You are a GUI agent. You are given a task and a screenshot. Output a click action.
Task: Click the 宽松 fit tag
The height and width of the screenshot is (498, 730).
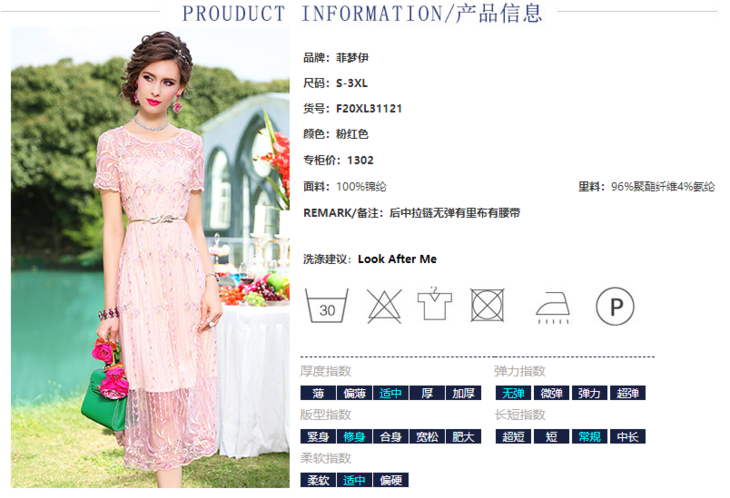[427, 437]
